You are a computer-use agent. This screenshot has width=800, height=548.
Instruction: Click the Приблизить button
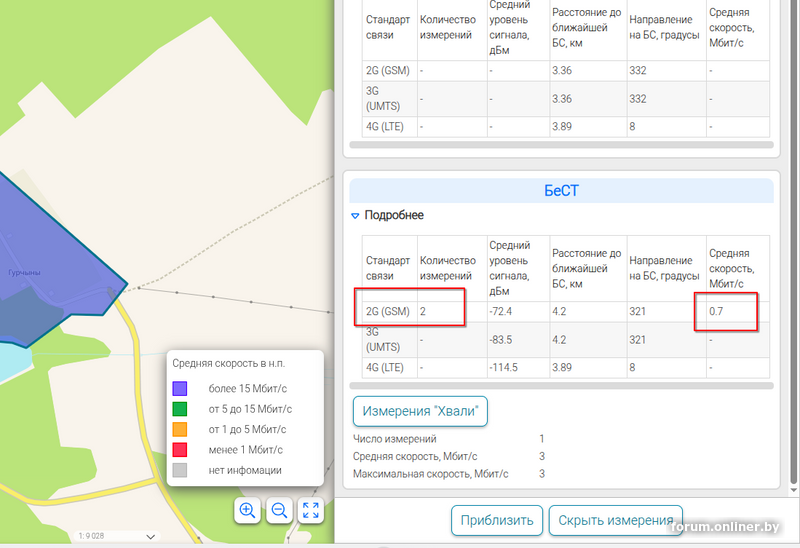tap(497, 520)
